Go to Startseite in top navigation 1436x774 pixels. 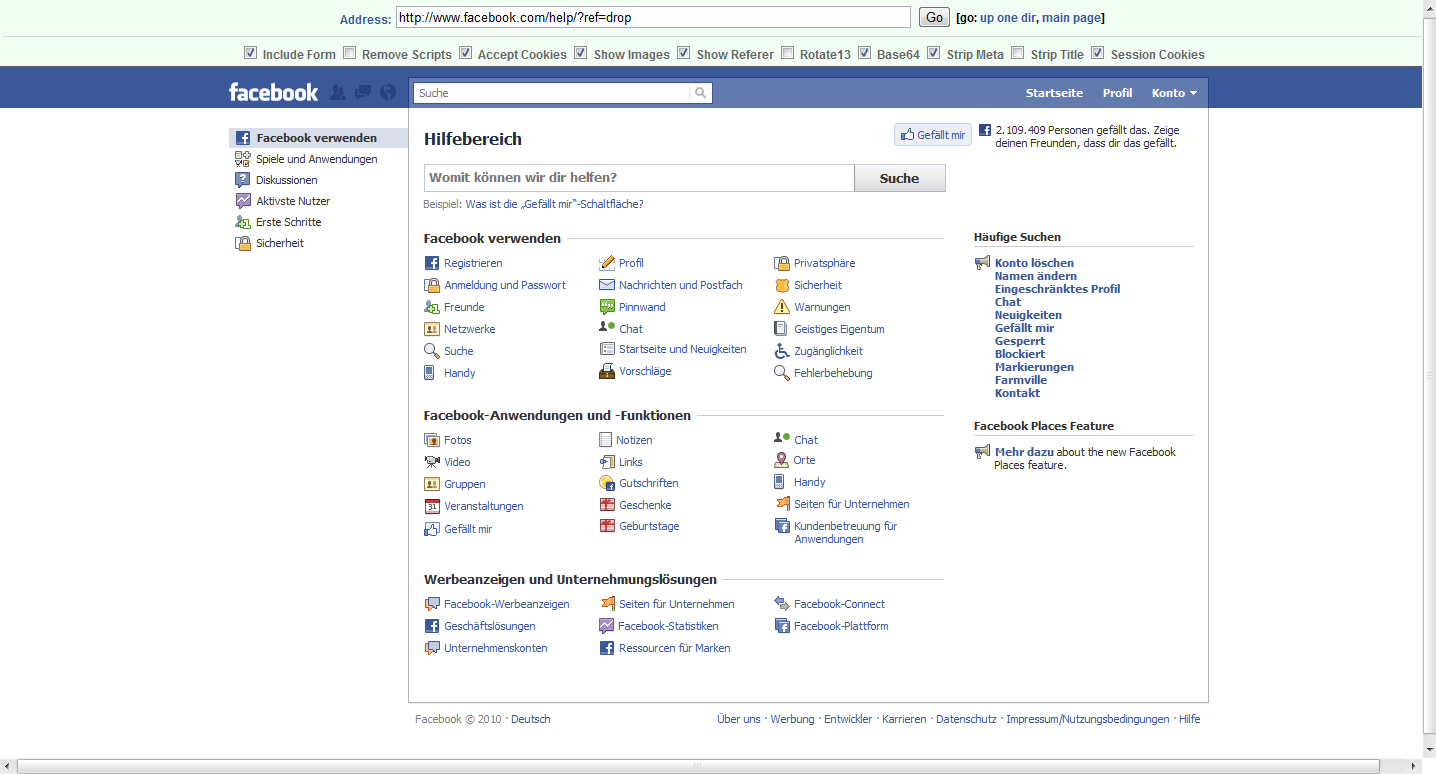click(1054, 93)
